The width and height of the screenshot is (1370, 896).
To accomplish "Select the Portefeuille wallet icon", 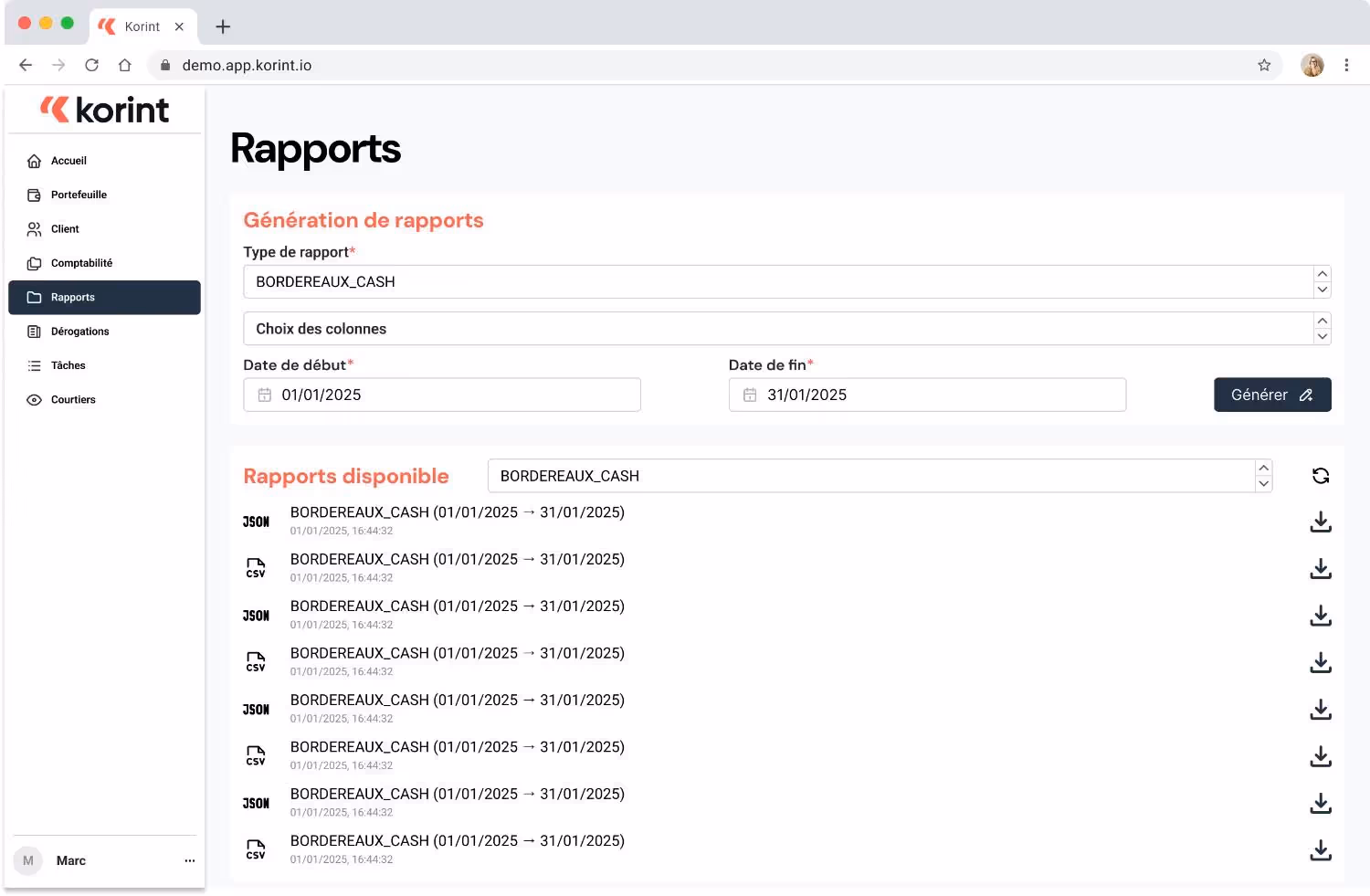I will [34, 195].
